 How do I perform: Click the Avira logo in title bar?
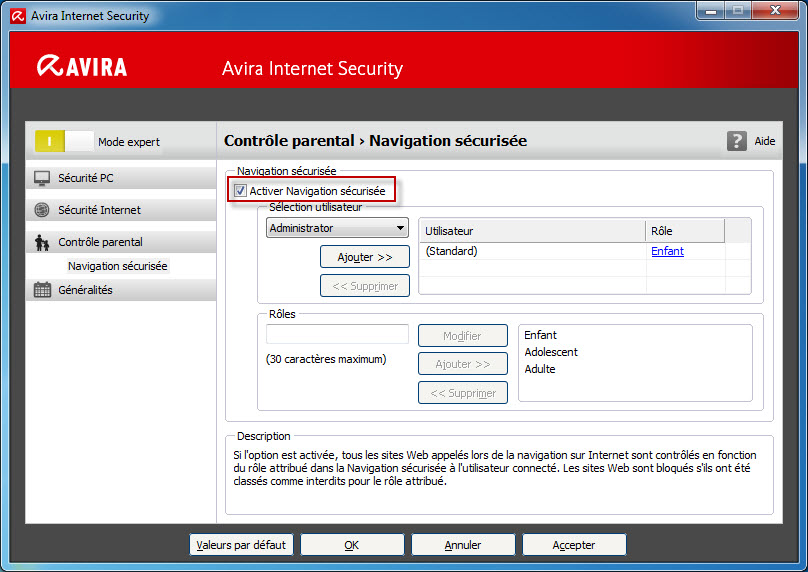19,16
